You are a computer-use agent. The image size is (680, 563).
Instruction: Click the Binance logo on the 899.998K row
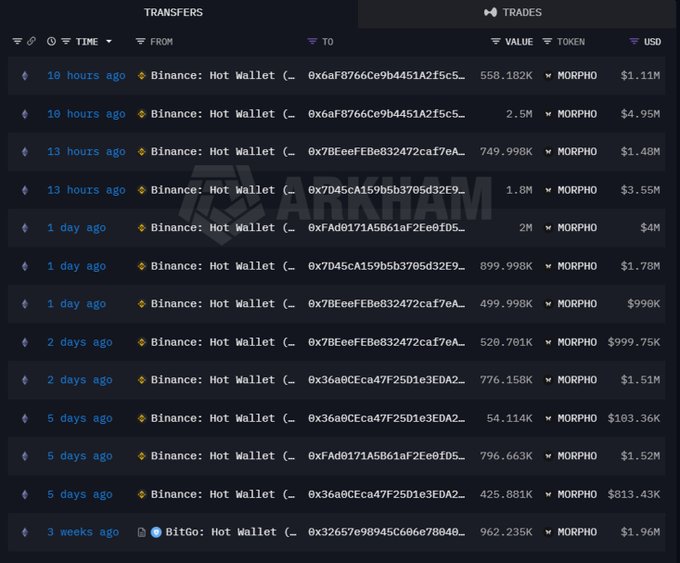(x=141, y=266)
